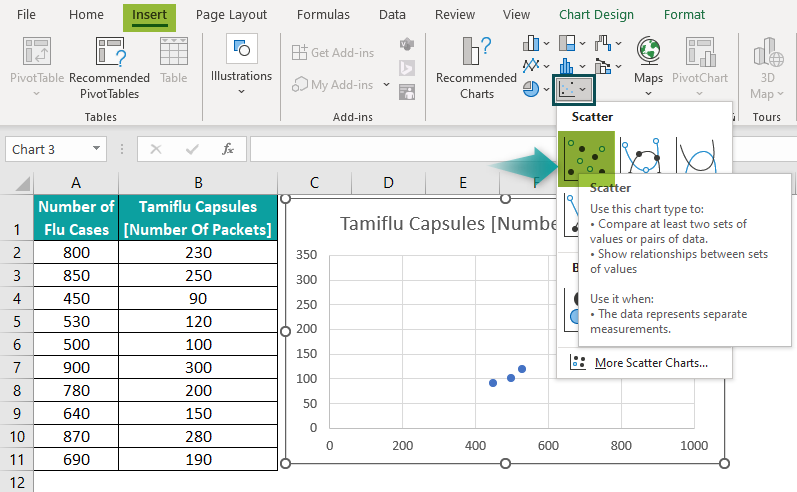797x492 pixels.
Task: Expand the Name Box dropdown arrow
Action: click(x=96, y=149)
